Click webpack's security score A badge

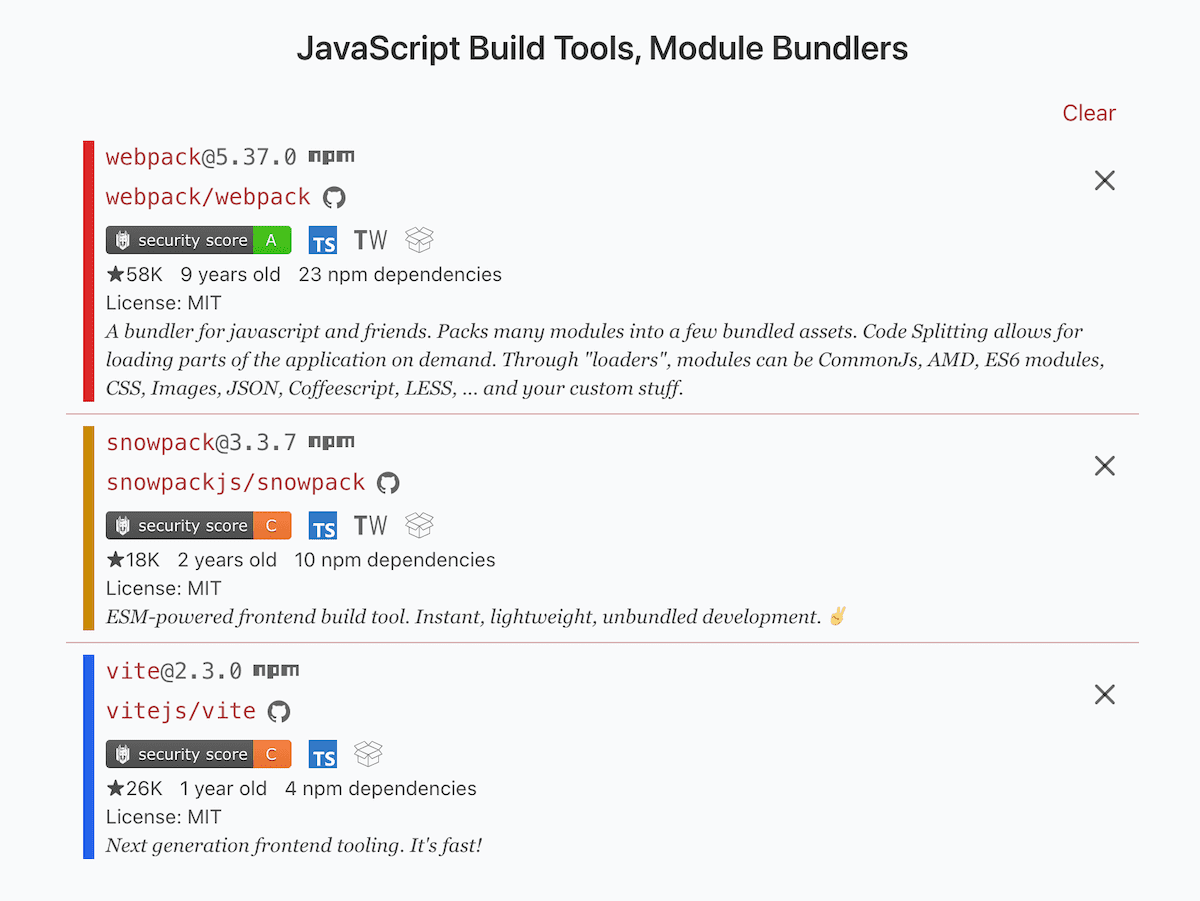pos(198,240)
